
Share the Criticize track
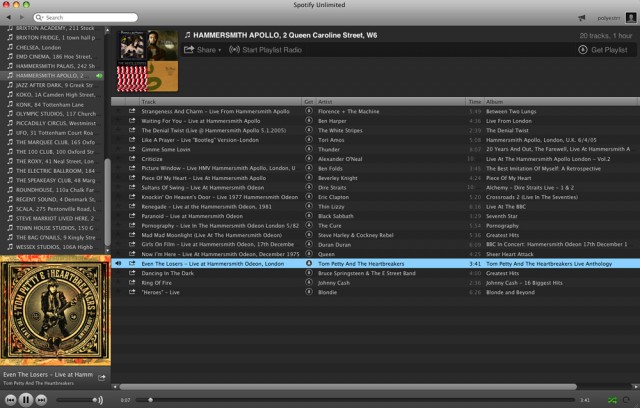[132, 159]
